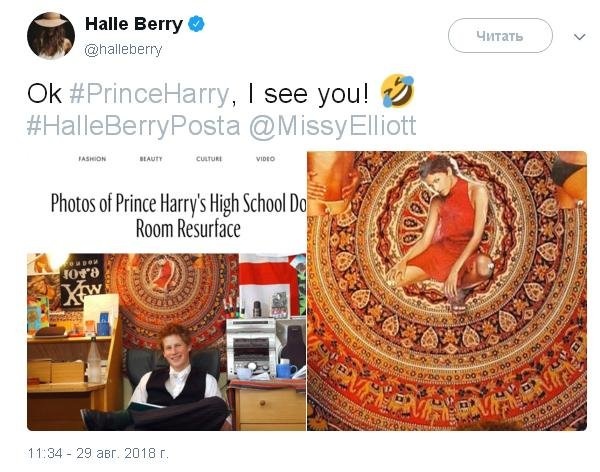Open the #HalleBerryPosta hashtag
Viewport: 600px width, 472px height.
pos(134,126)
